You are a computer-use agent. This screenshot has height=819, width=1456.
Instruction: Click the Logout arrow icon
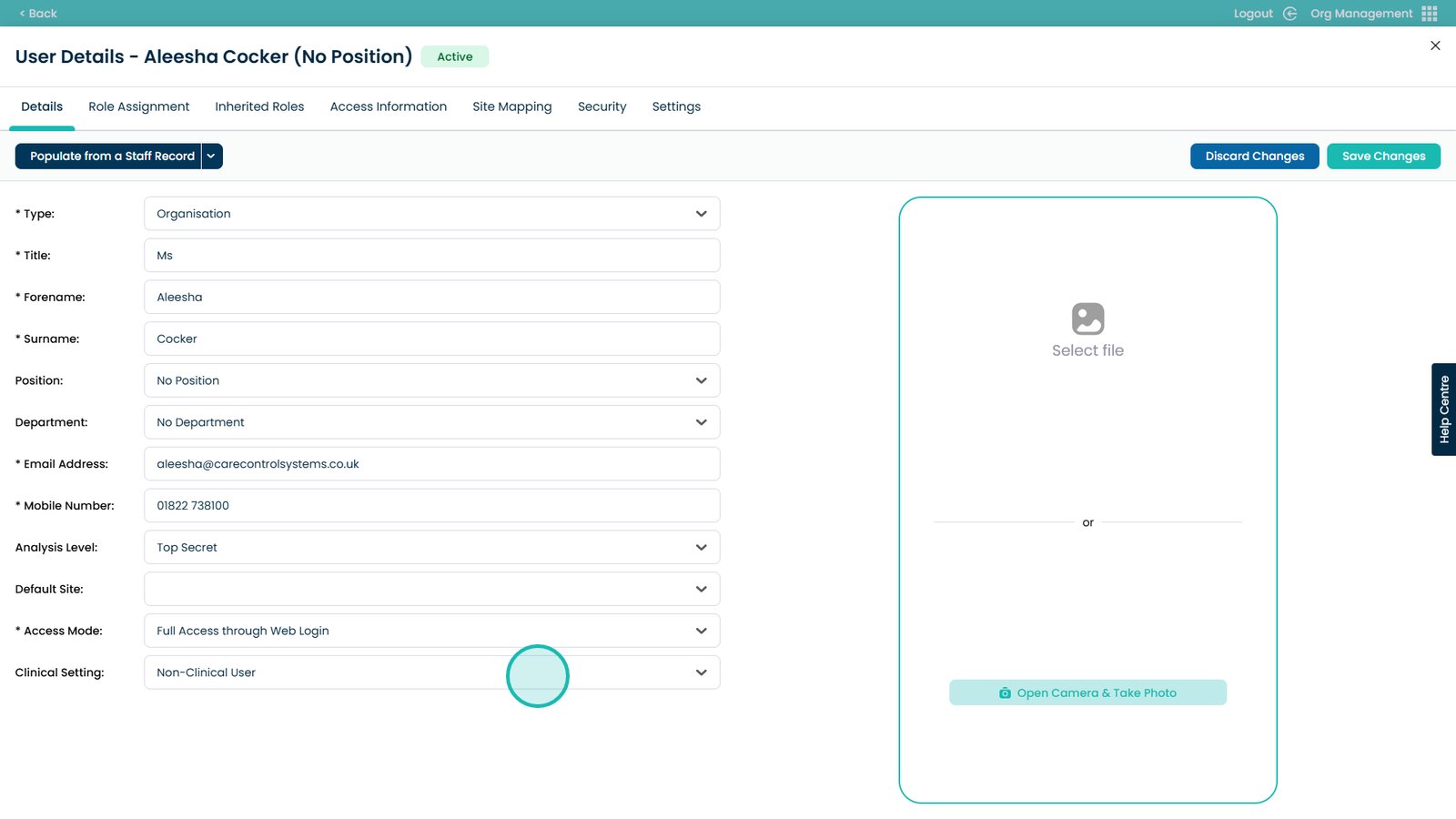(x=1289, y=14)
